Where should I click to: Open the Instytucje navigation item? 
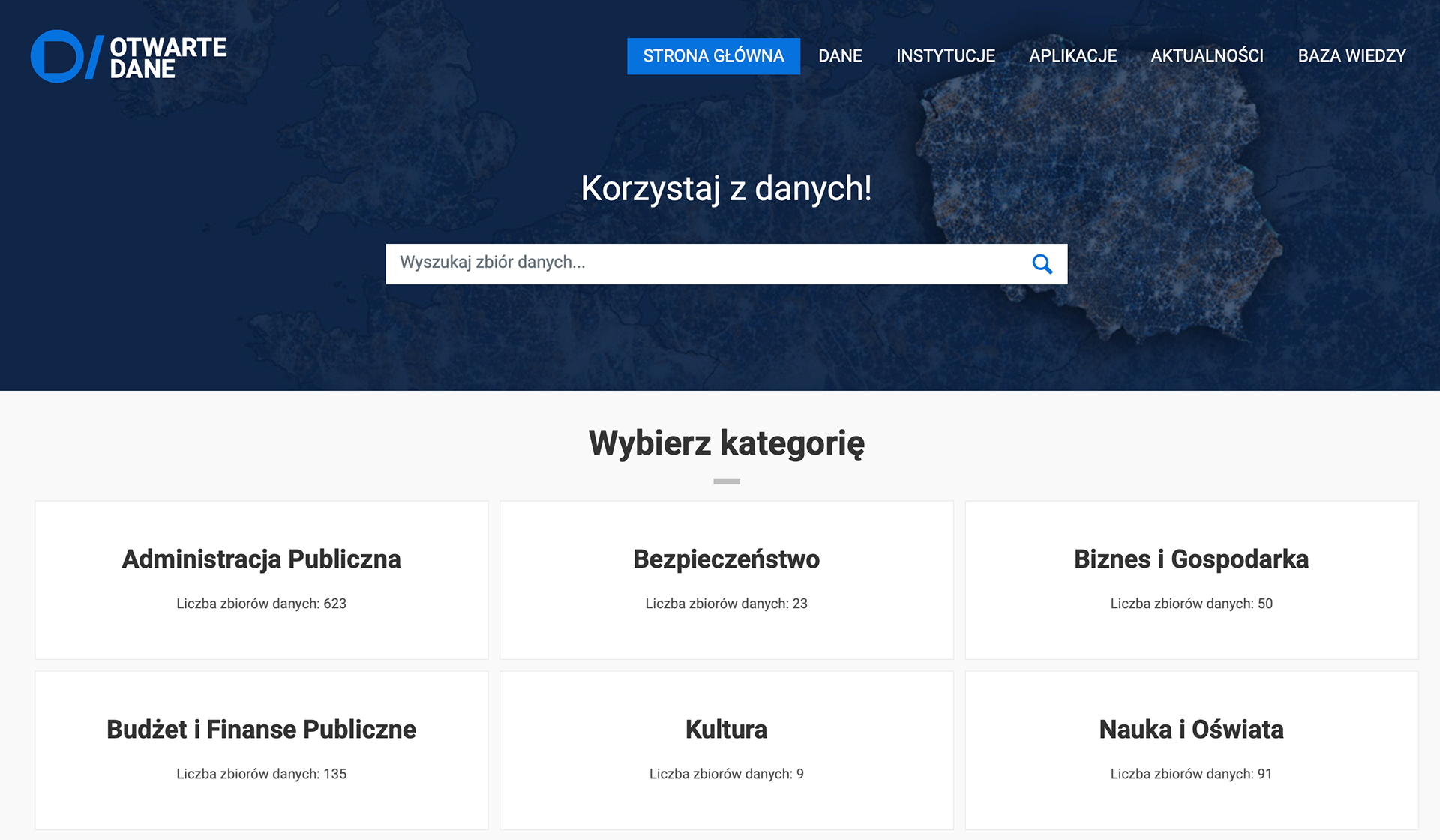coord(945,56)
